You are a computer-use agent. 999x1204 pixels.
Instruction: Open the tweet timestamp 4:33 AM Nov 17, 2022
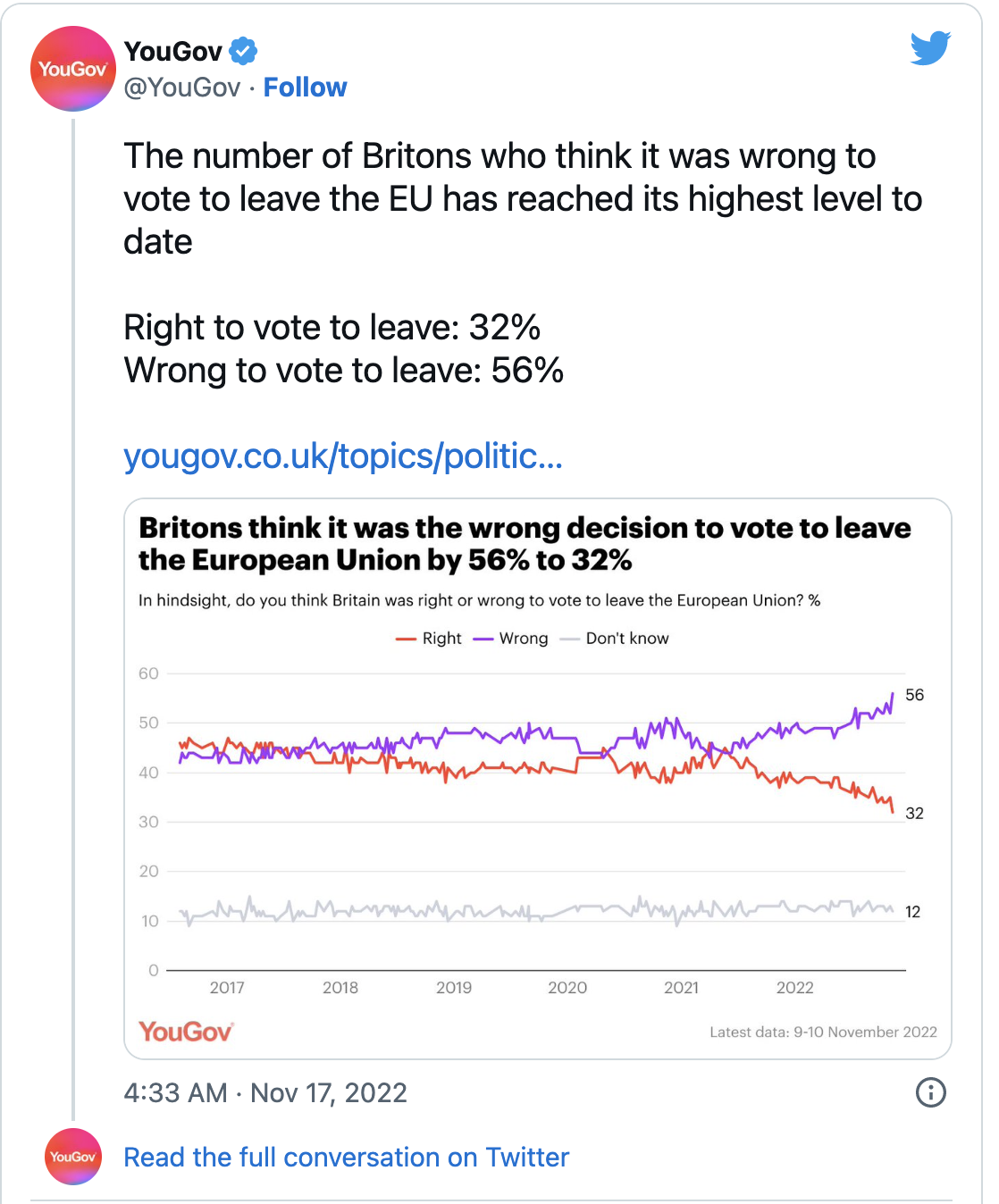tap(265, 1092)
